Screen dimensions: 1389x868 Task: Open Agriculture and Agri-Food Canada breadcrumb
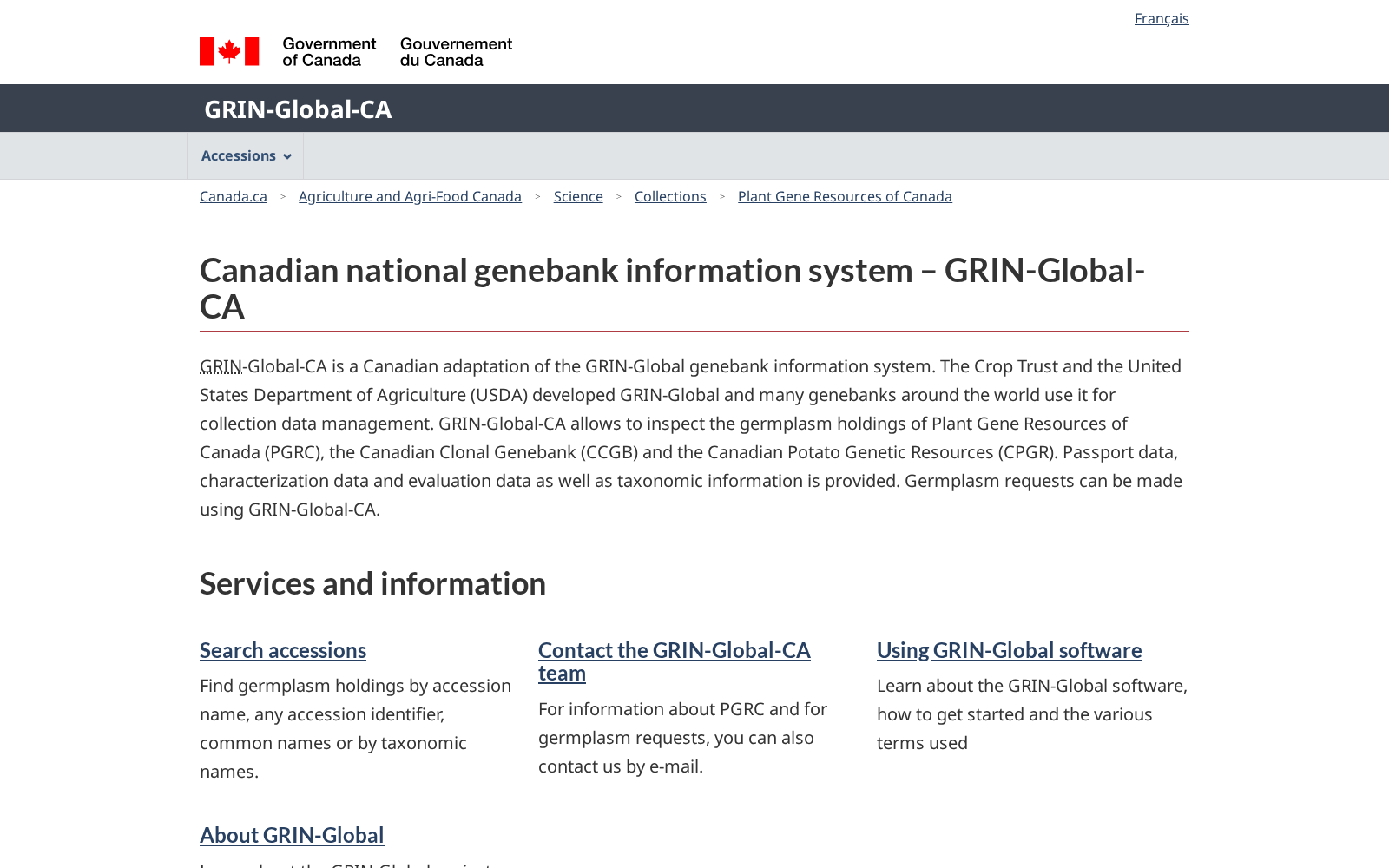click(x=410, y=196)
